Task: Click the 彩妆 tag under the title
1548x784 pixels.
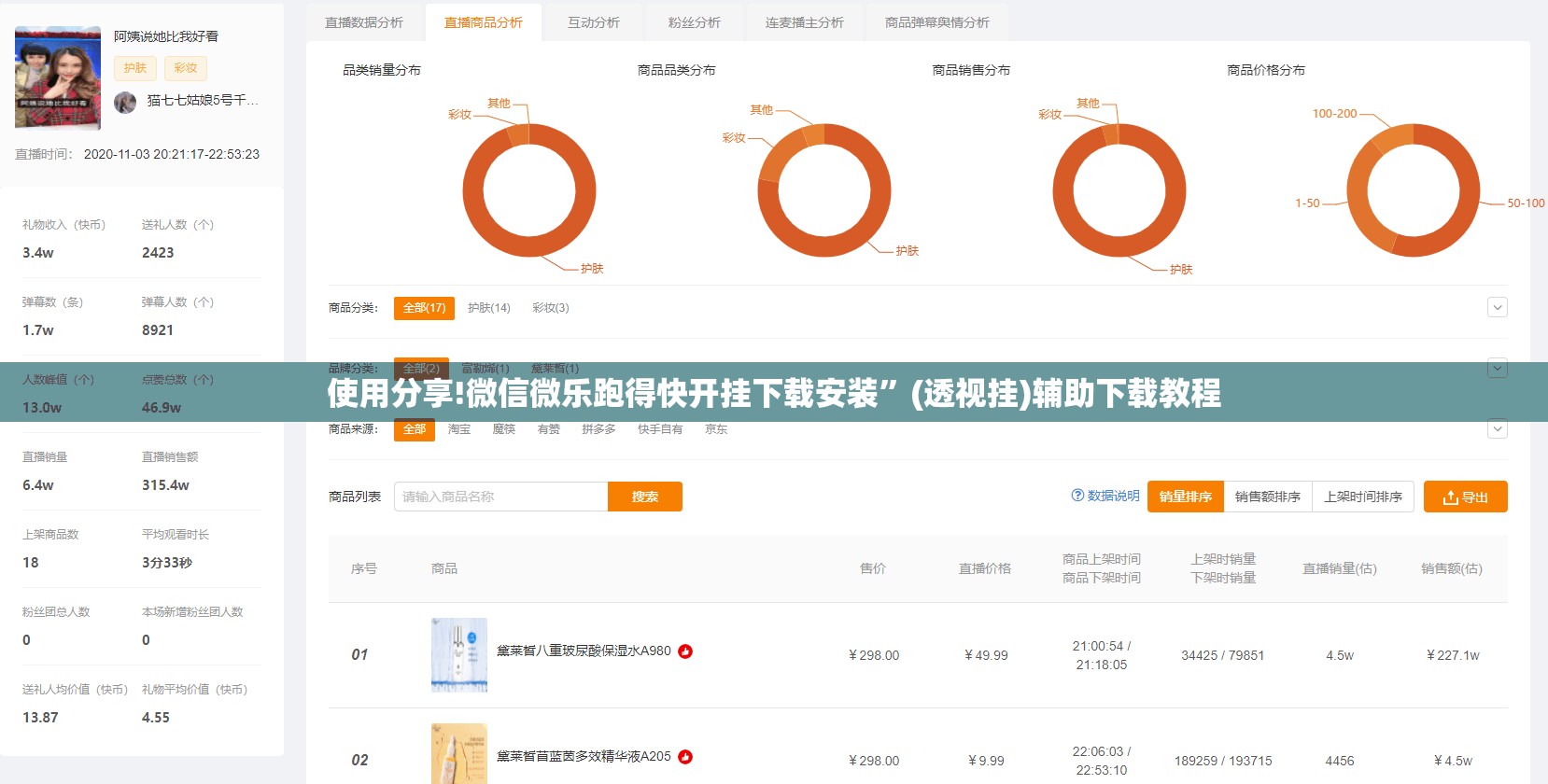Action: (x=186, y=68)
